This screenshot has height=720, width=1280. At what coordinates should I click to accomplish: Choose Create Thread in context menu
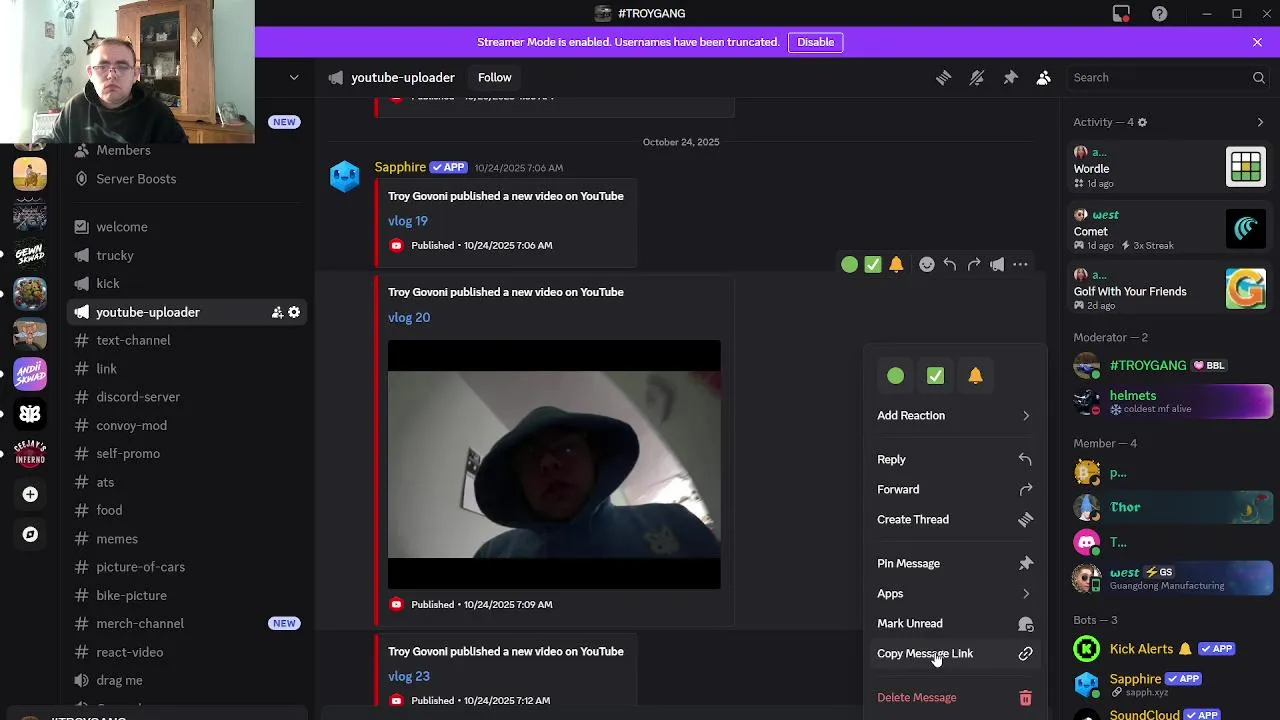click(955, 519)
